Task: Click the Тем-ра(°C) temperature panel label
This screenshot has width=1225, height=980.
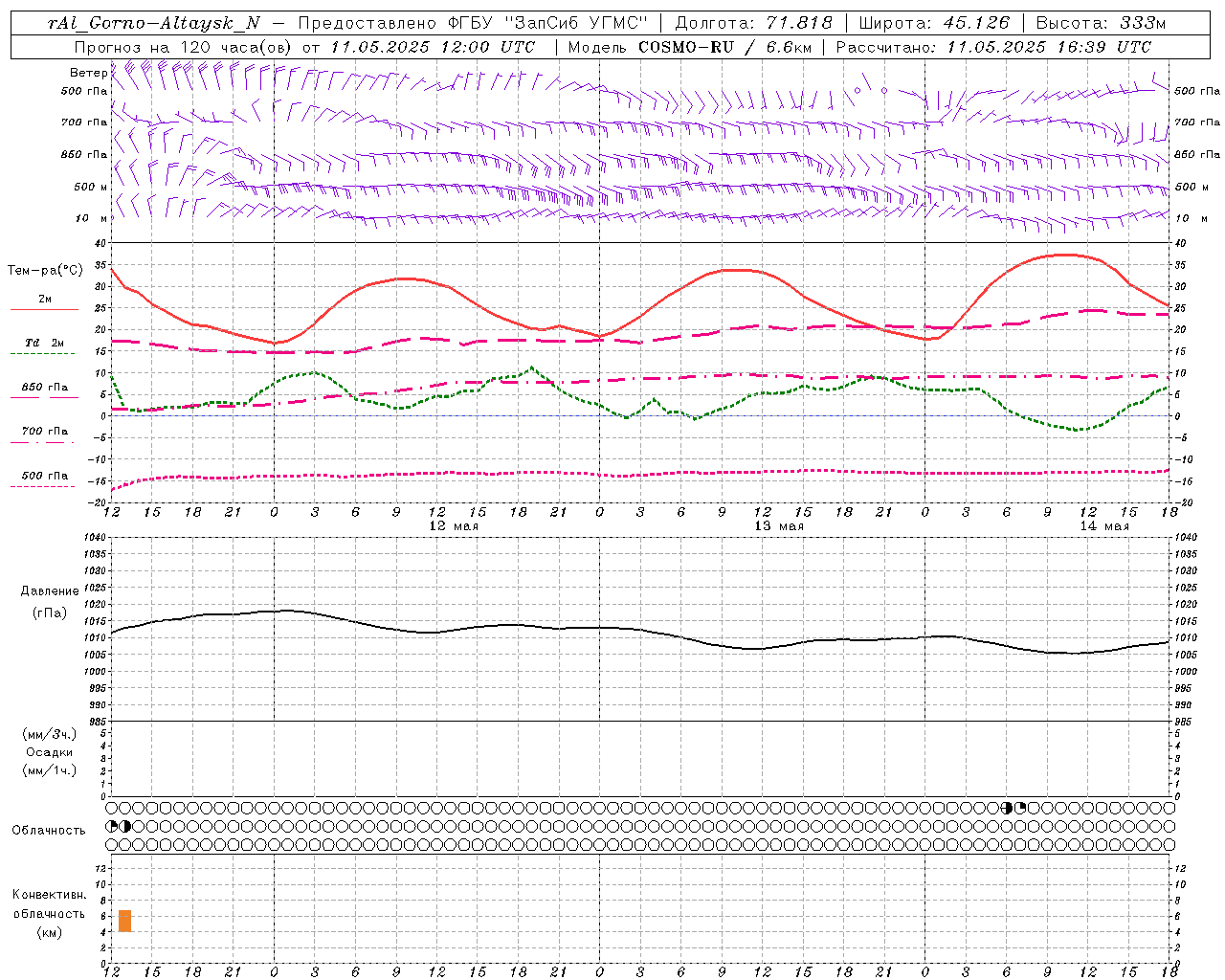Action: [45, 271]
